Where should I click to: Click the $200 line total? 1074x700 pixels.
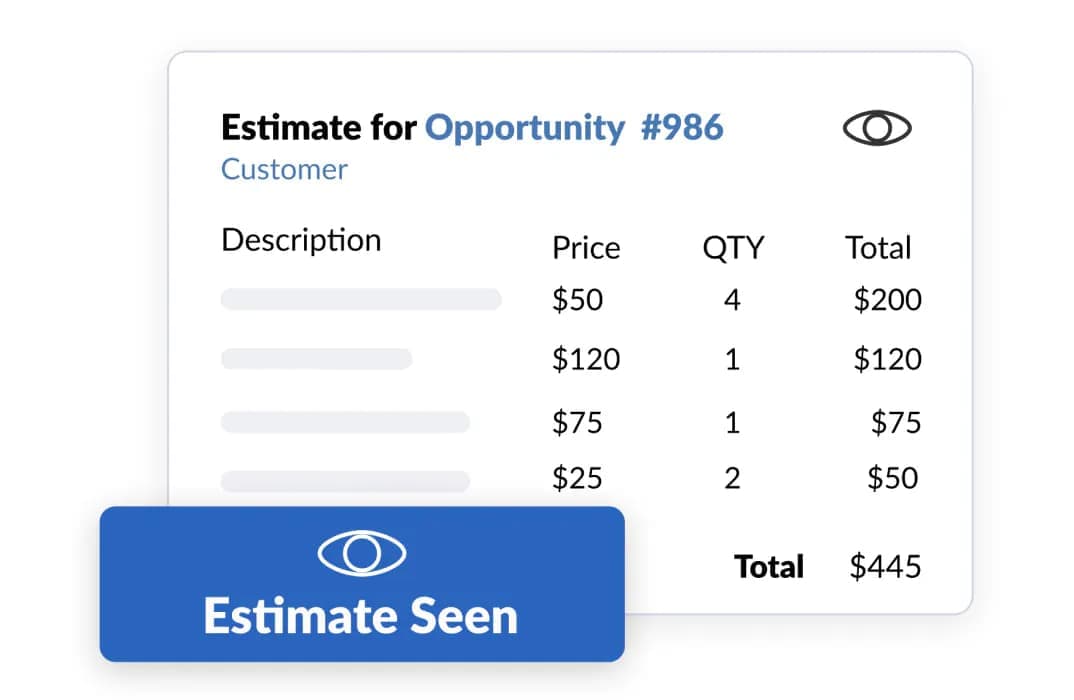tap(887, 300)
